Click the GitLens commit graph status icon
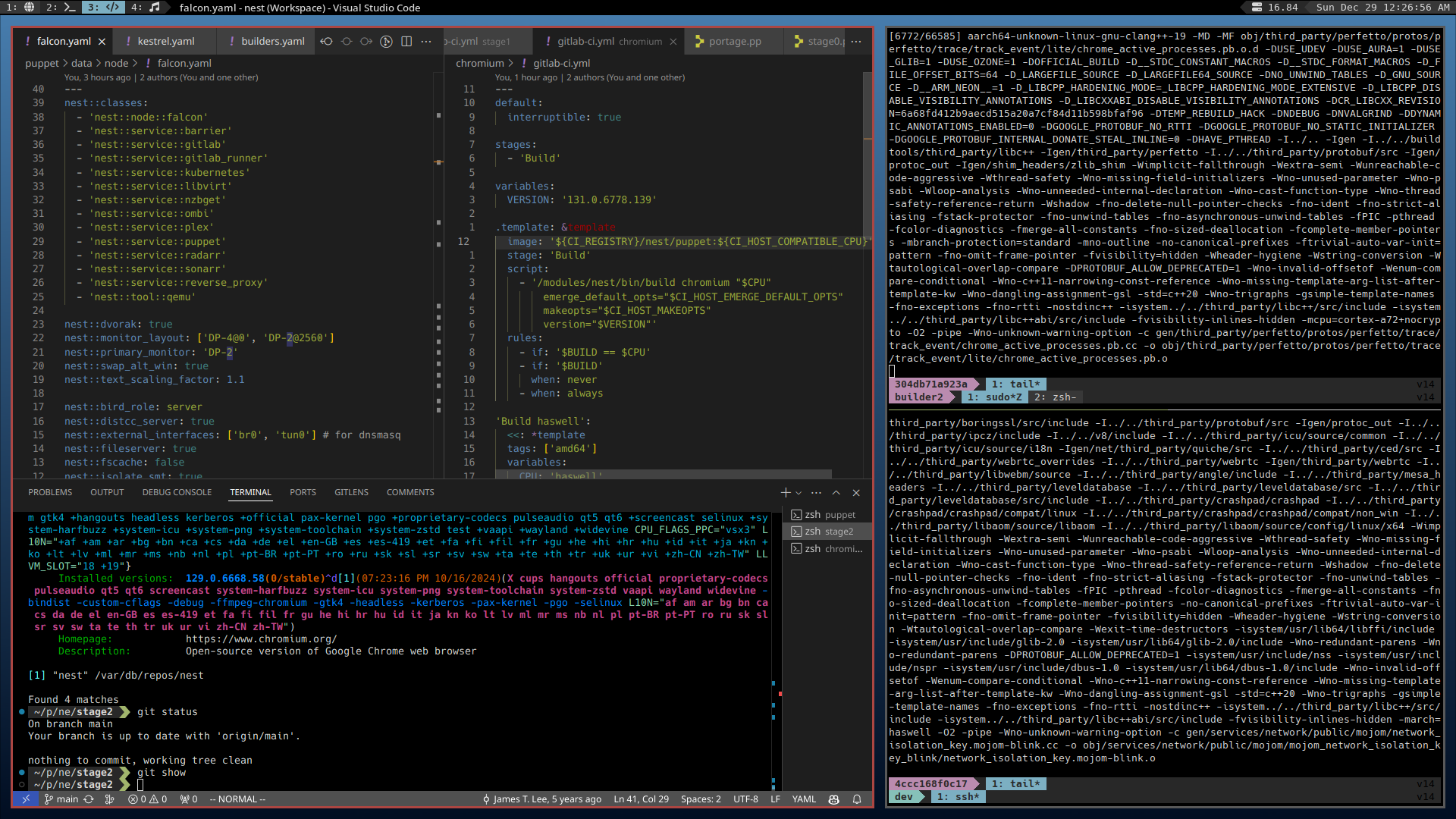This screenshot has width=1456, height=819. [x=109, y=799]
